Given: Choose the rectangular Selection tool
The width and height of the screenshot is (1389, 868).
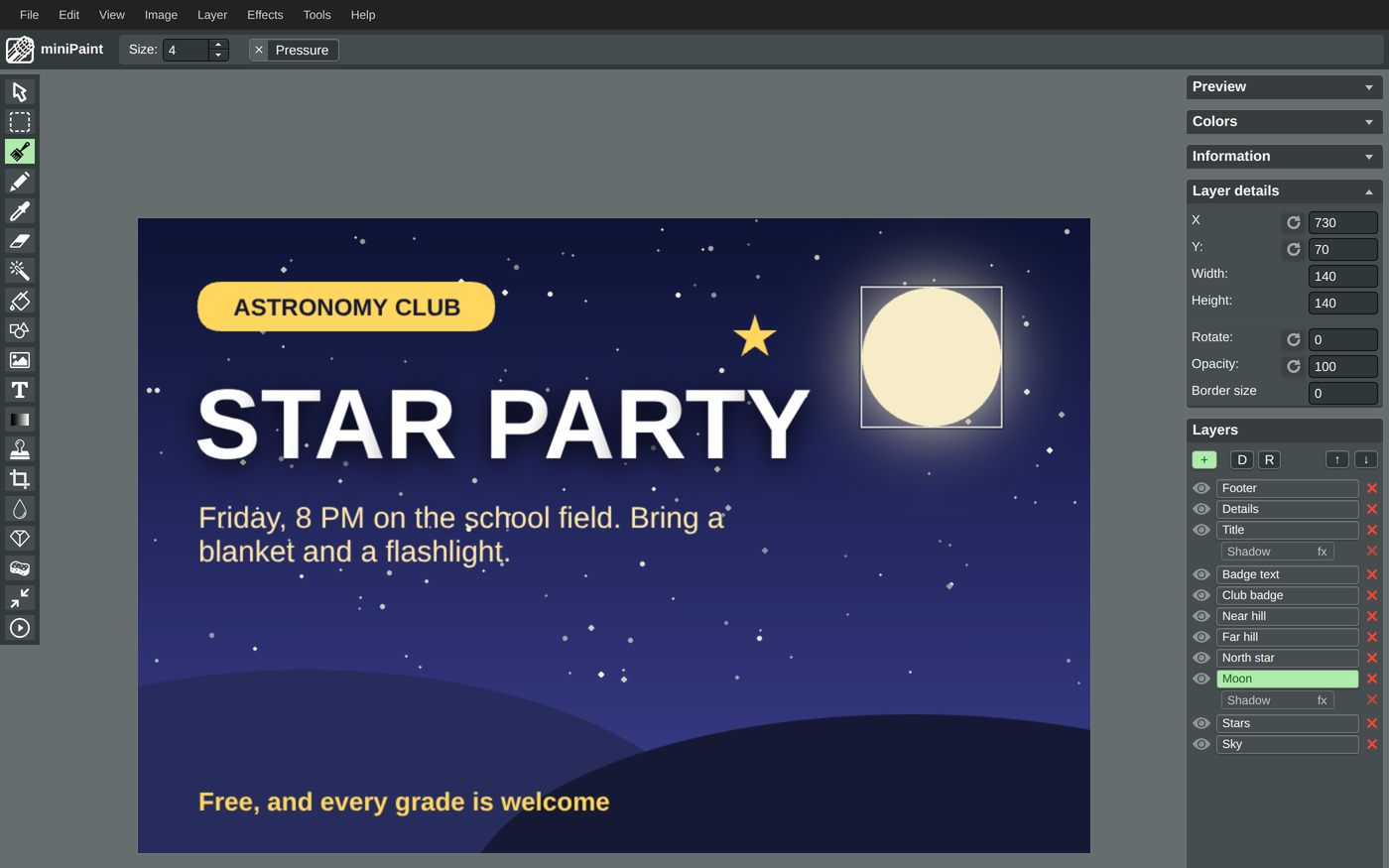Looking at the screenshot, I should 20,122.
